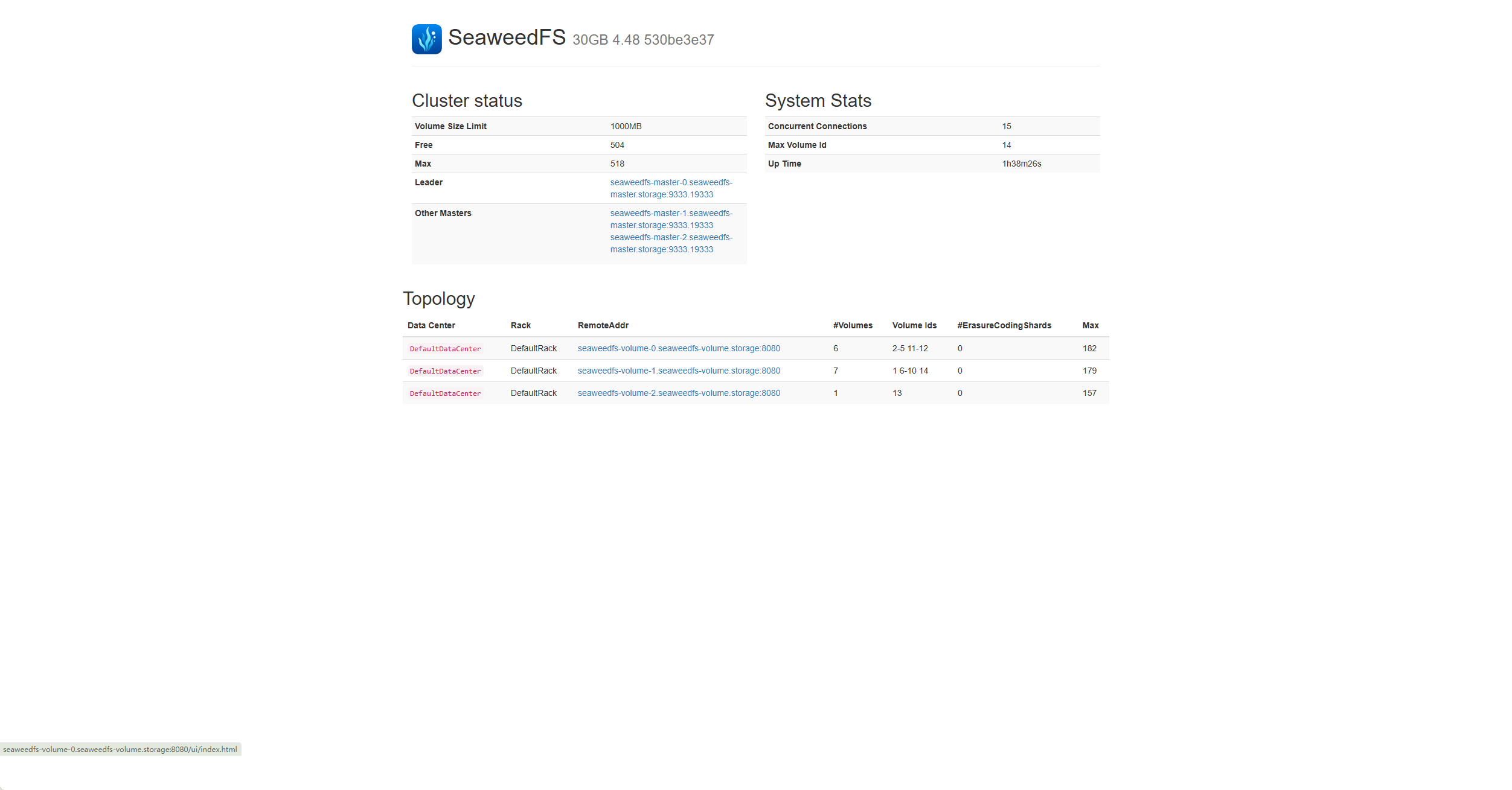Select the DefaultDataCenter tag with 179 max

(x=445, y=371)
